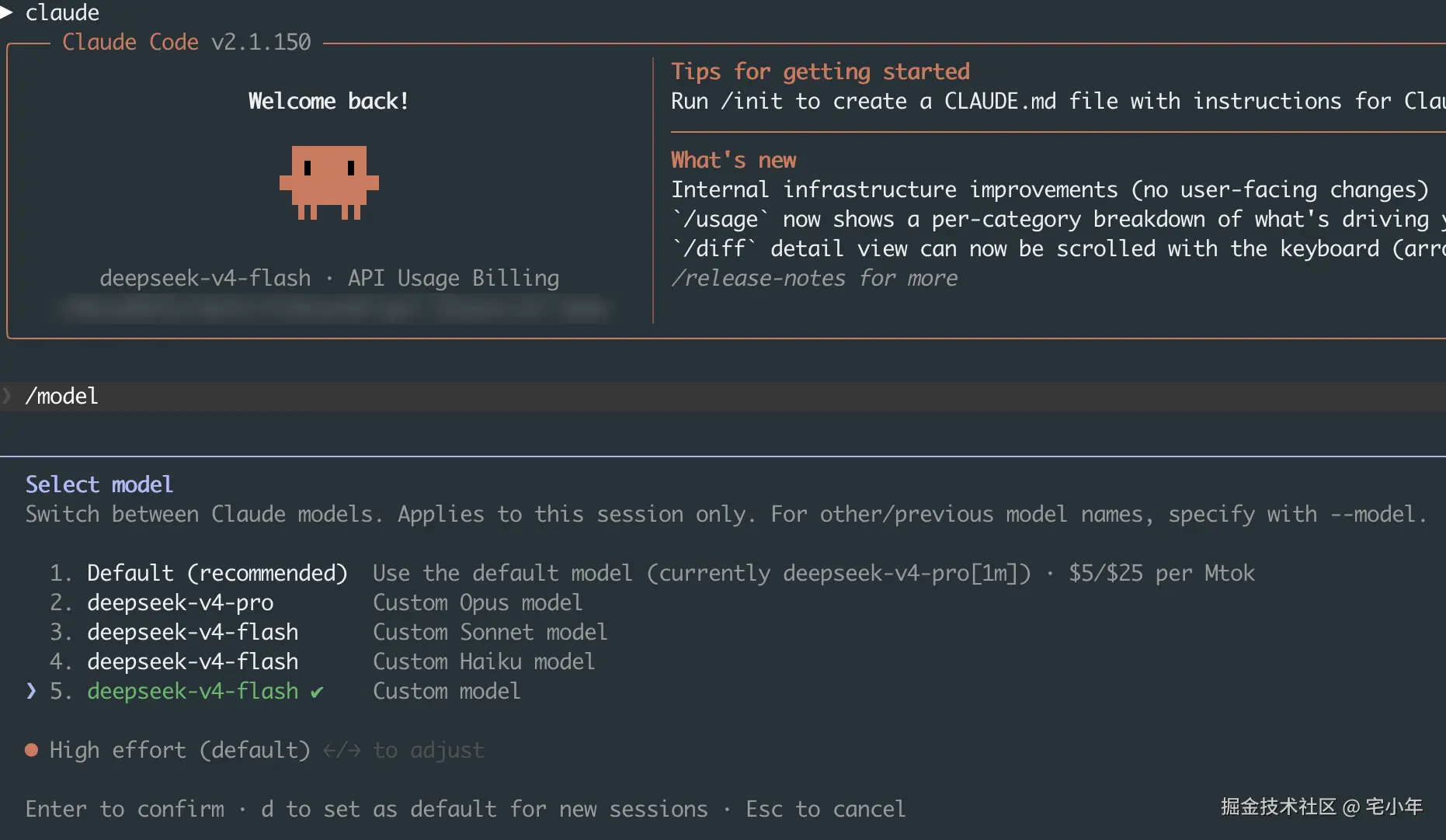Click 'Custom Opus model' description
1446x840 pixels.
coord(478,602)
